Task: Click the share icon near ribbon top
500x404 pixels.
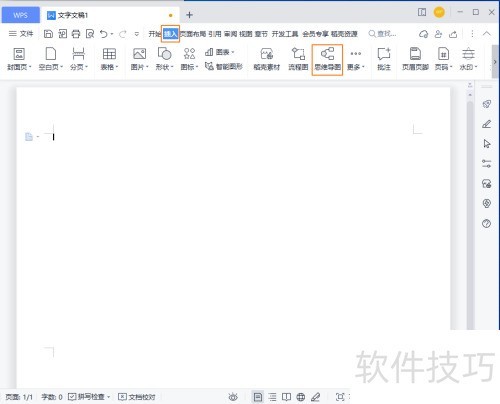Action: pyautogui.click(x=453, y=34)
